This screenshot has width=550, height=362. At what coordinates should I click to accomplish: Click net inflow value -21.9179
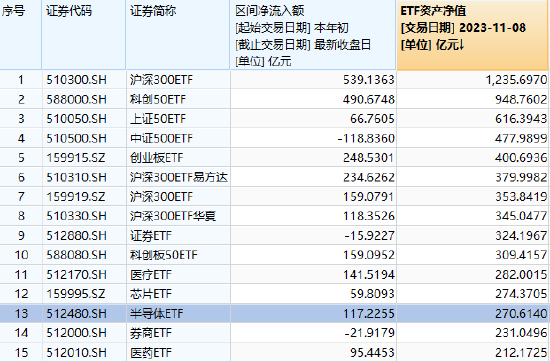(x=369, y=333)
